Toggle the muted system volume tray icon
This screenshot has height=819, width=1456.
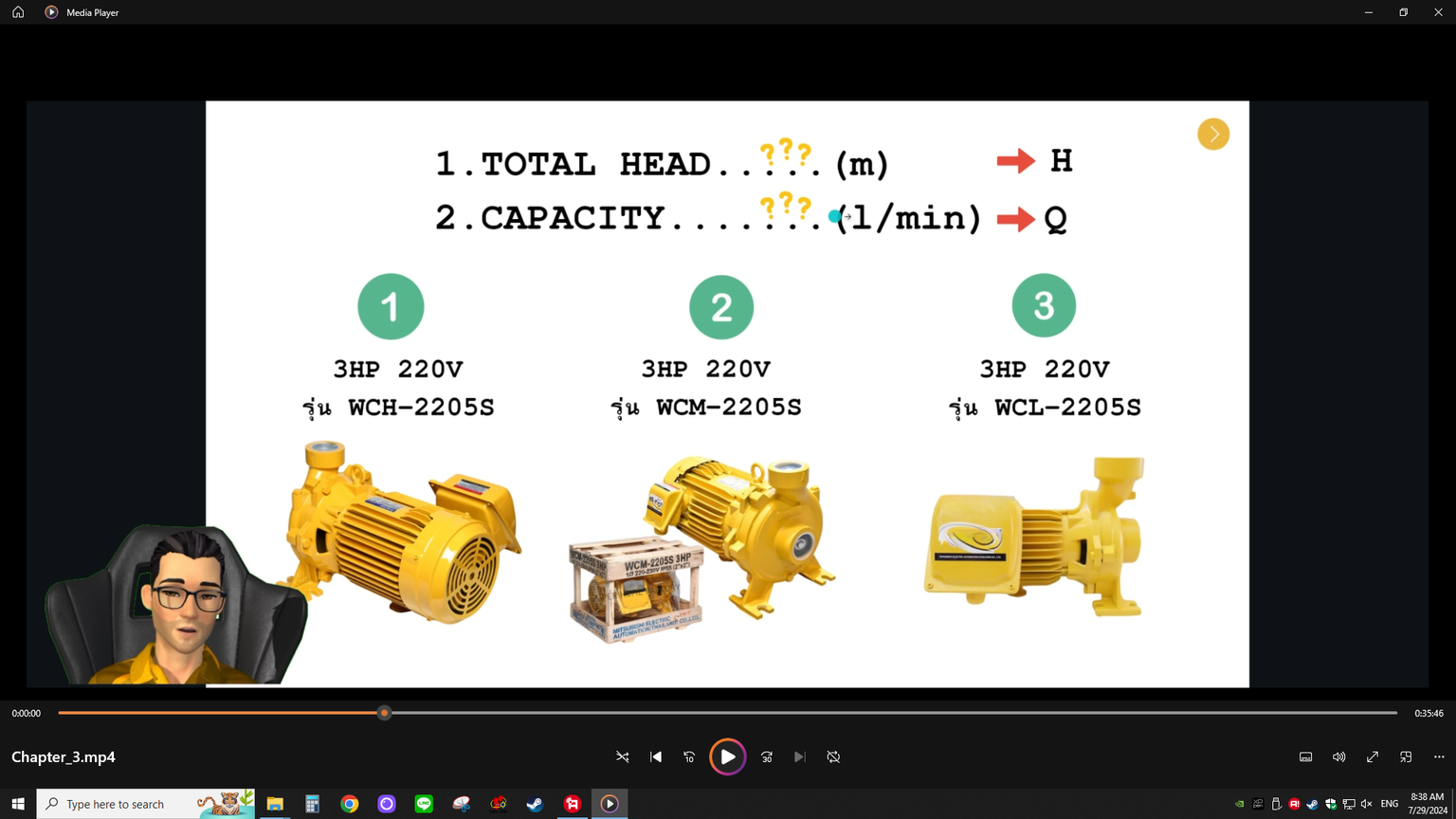(1366, 804)
